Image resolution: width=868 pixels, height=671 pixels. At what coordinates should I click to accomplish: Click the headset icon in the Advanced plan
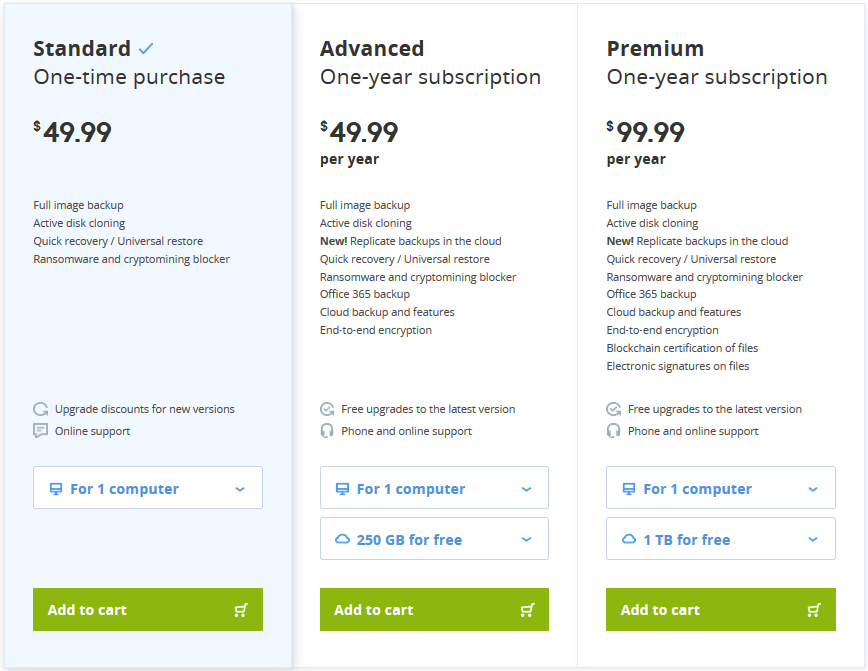[327, 431]
